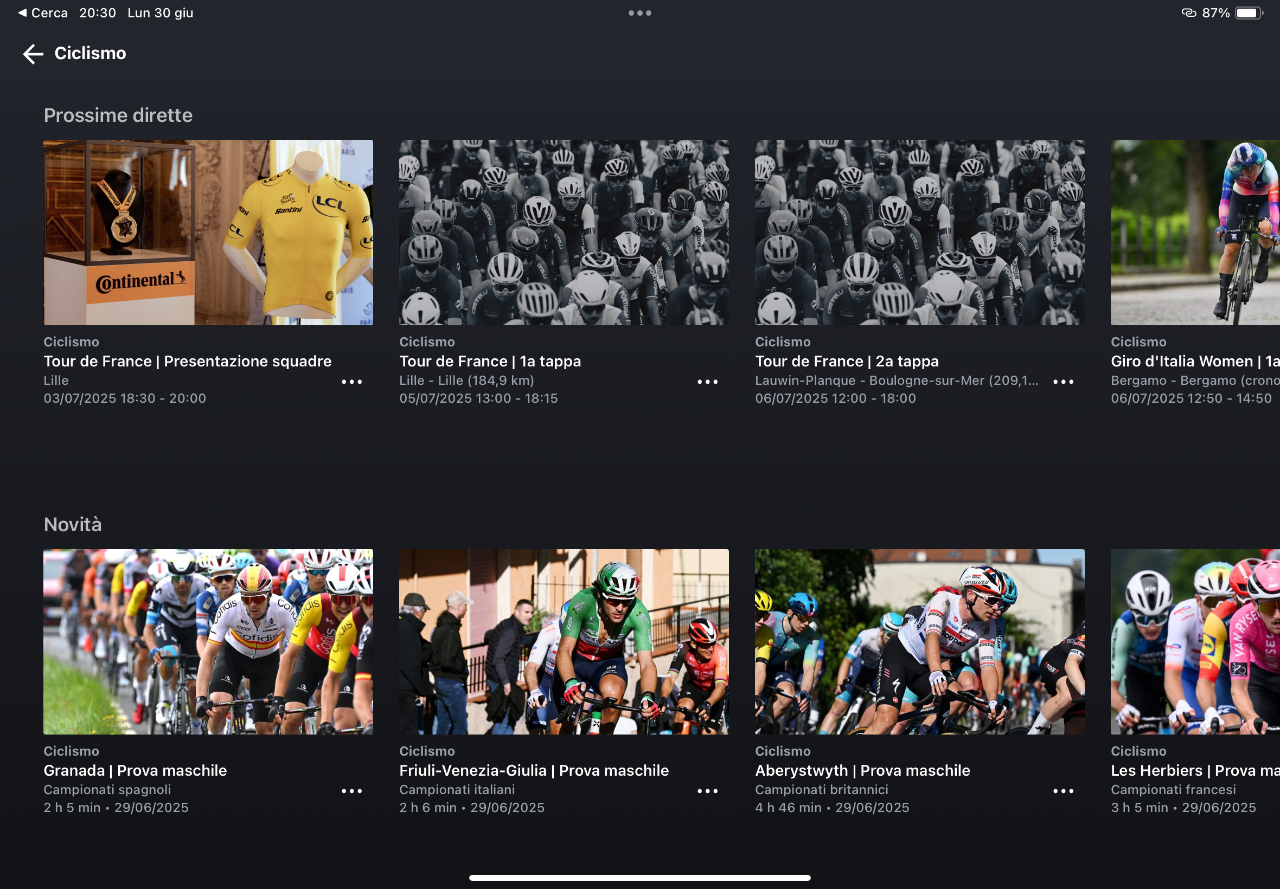Click the 05/07/2025 13:00 - 18:15 schedule text
The width and height of the screenshot is (1280, 889).
(479, 398)
